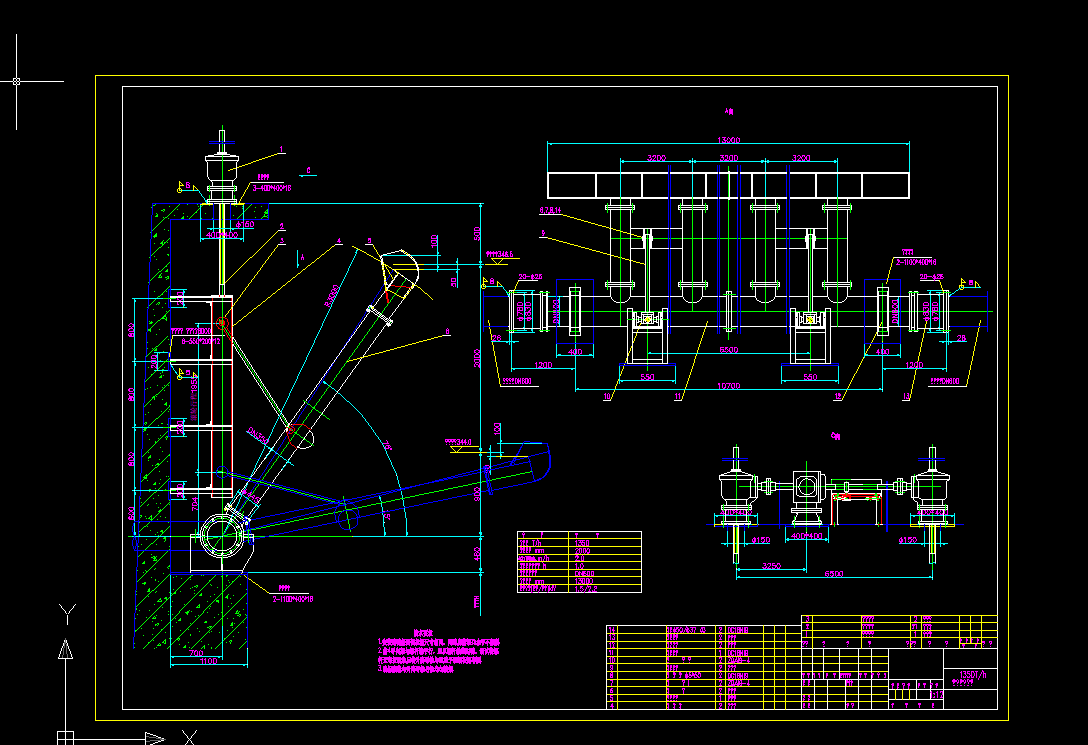
Task: Select the magenta technical notes text block
Action: pos(438,651)
